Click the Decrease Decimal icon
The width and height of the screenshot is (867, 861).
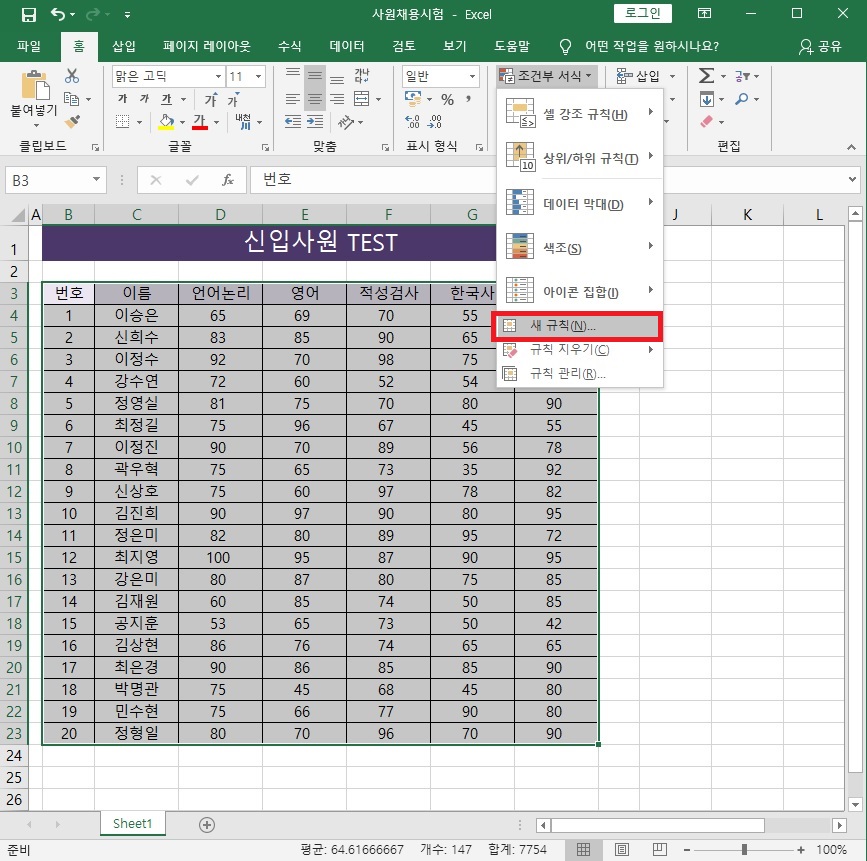[435, 122]
